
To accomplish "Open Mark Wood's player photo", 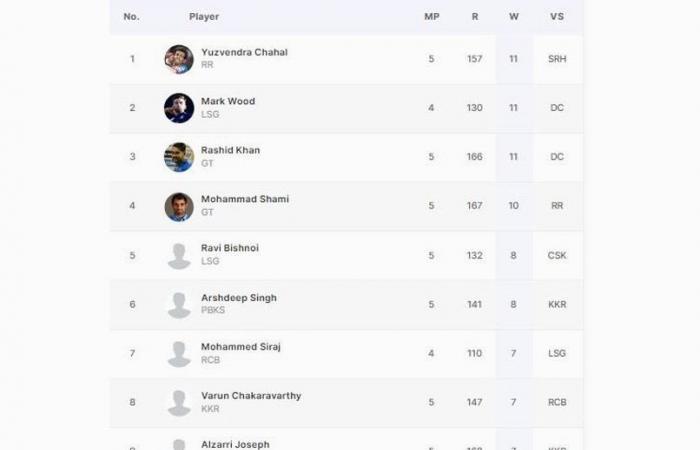I will tap(179, 108).
